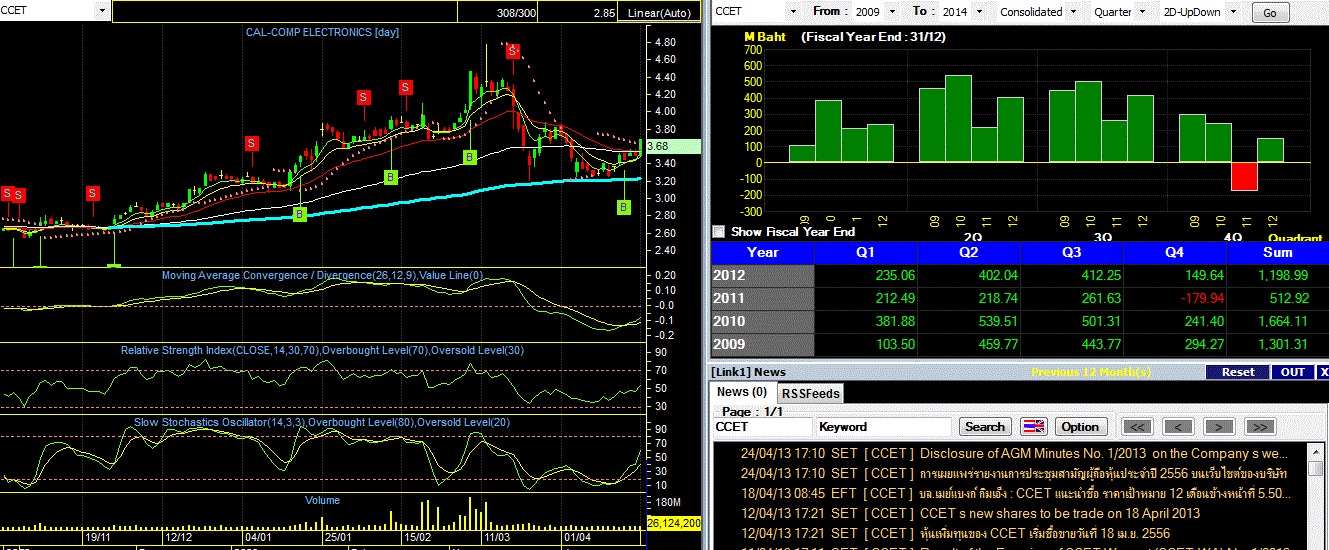Jump to last news page with >> button
1329x550 pixels.
pos(1260,427)
